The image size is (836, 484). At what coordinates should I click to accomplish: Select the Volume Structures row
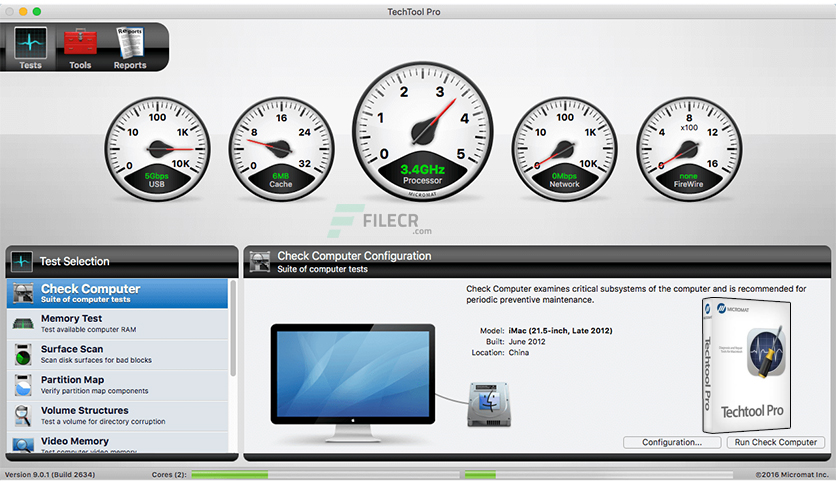(117, 416)
